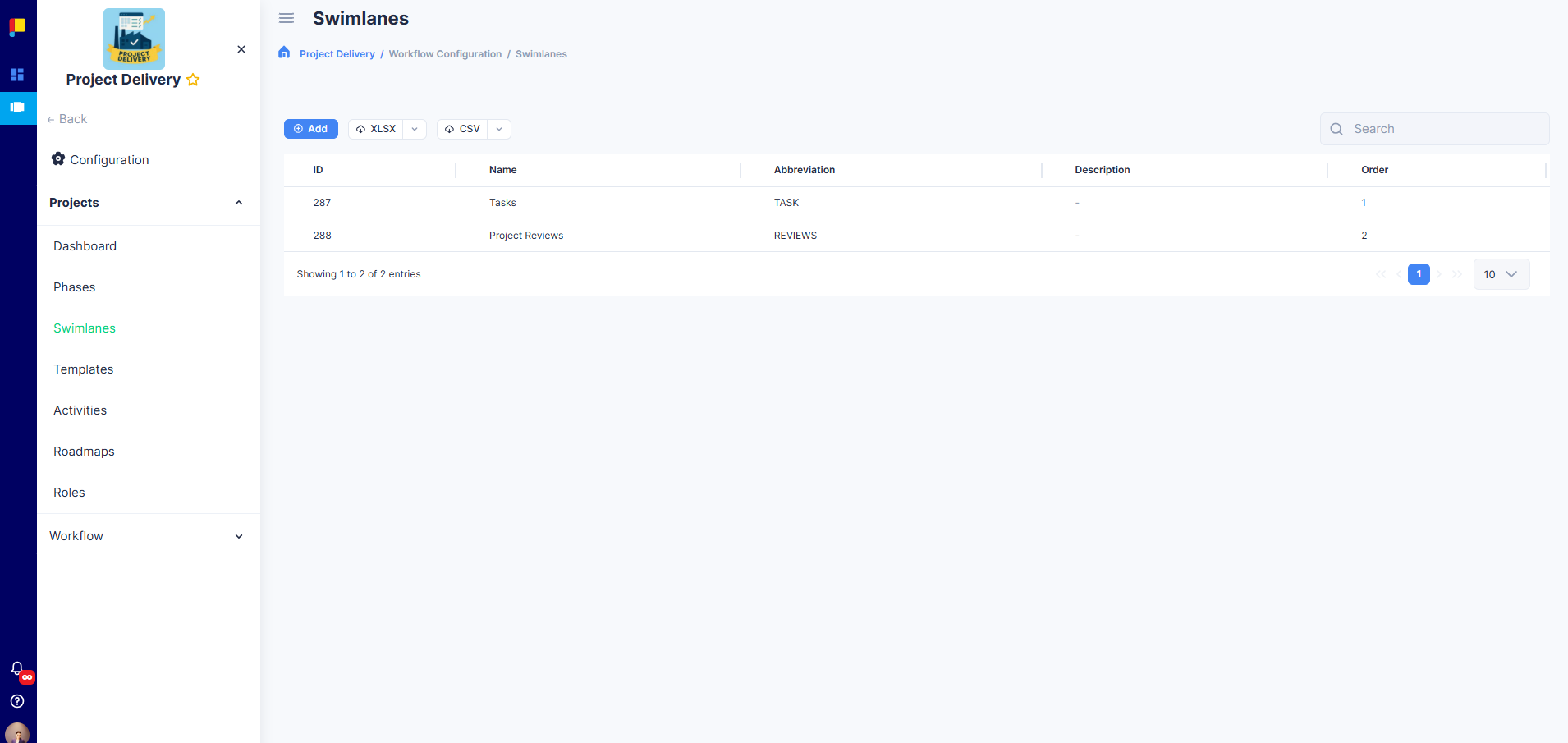
Task: Expand the Workflow section
Action: [x=239, y=536]
